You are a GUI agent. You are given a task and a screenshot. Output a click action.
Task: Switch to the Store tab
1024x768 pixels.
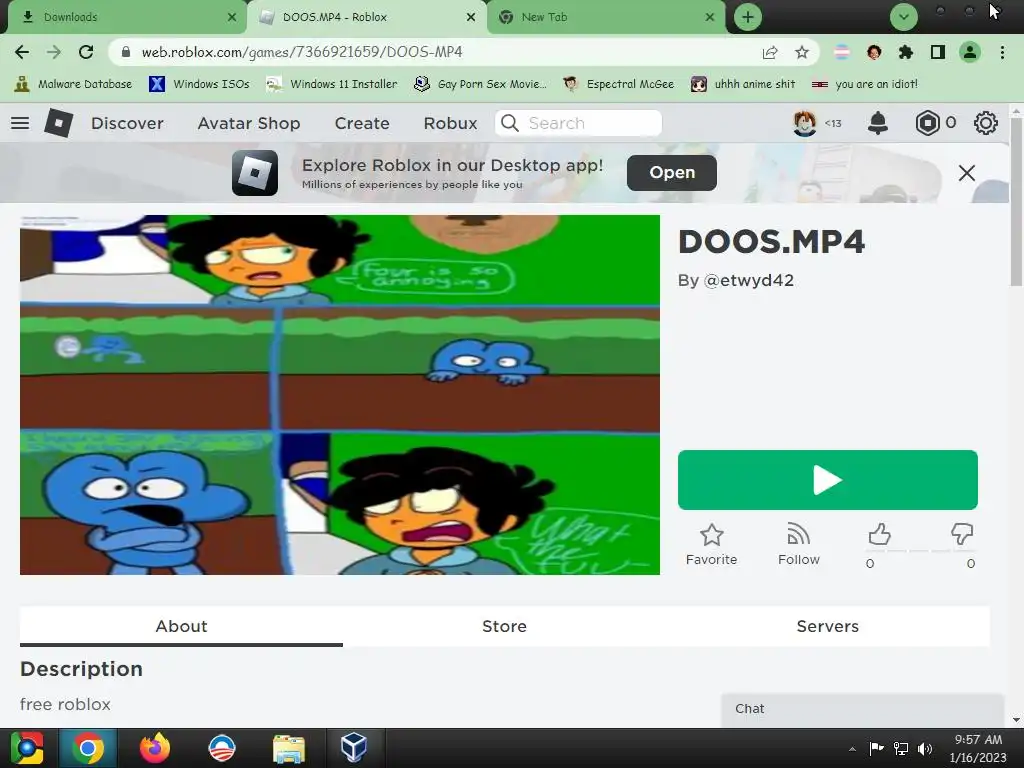(504, 626)
